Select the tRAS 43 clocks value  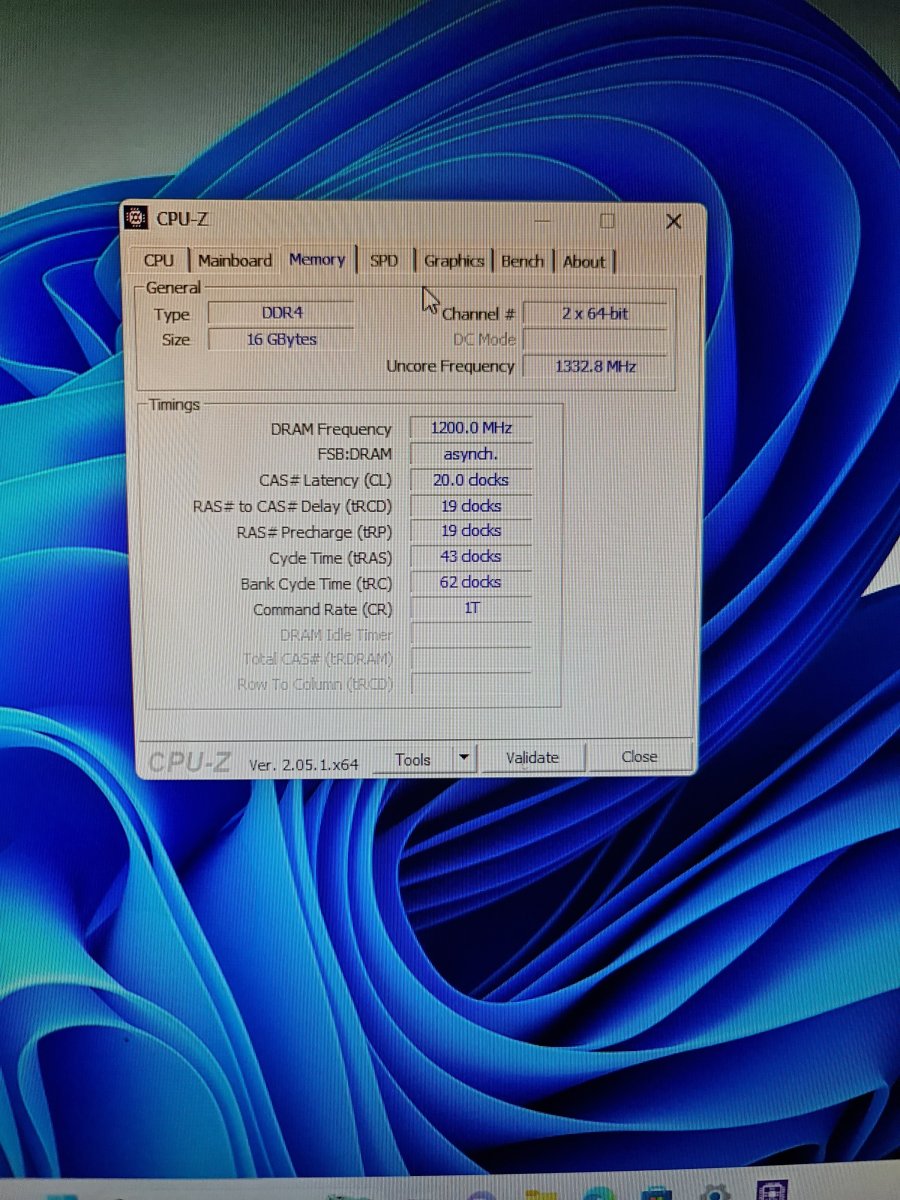(471, 557)
